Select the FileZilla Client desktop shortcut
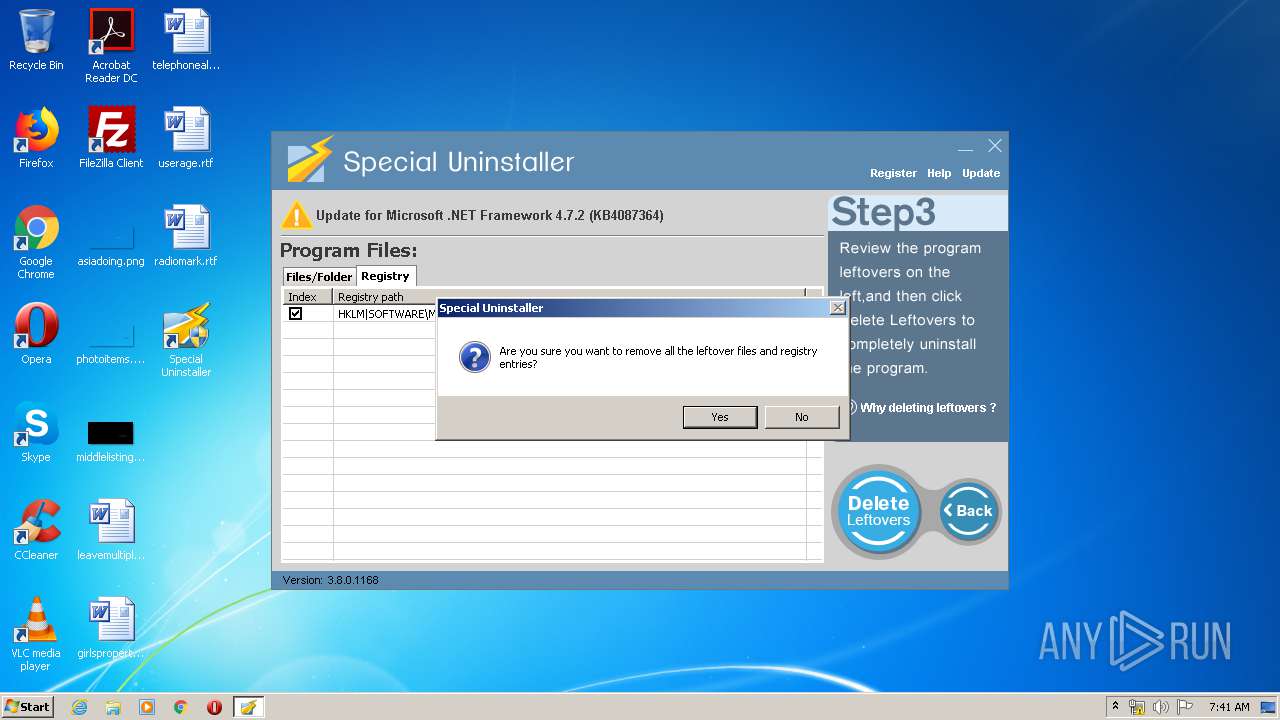1280x720 pixels. (111, 138)
